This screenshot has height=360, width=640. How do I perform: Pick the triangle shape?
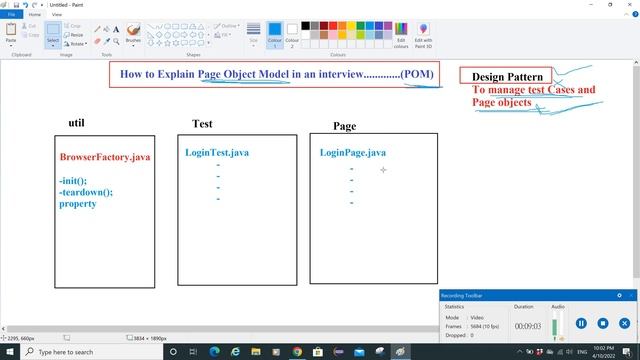pyautogui.click(x=201, y=27)
